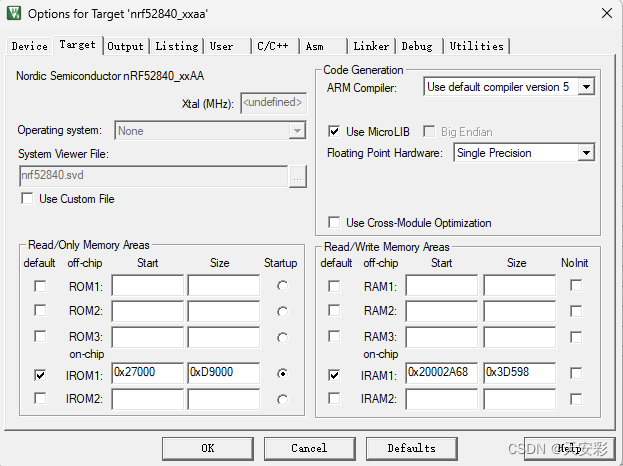The width and height of the screenshot is (623, 466).
Task: Open Floating Point Hardware dropdown
Action: [524, 153]
